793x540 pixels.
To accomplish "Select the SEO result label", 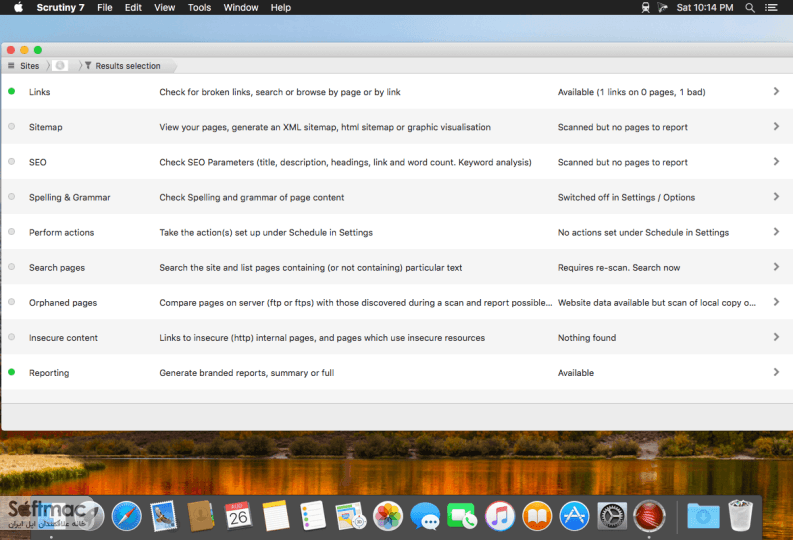I will click(x=37, y=162).
